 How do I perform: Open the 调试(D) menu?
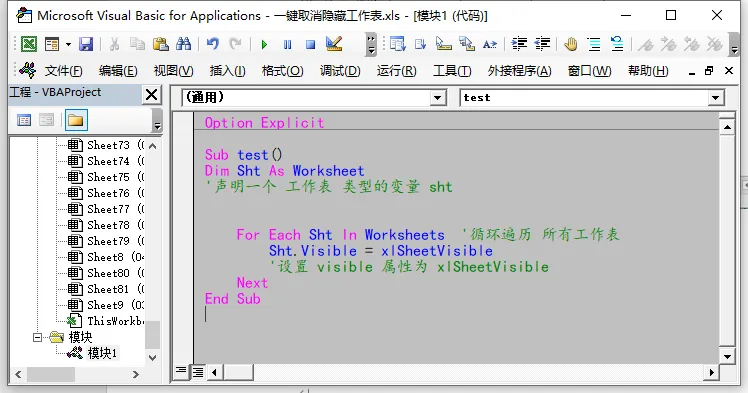(340, 71)
